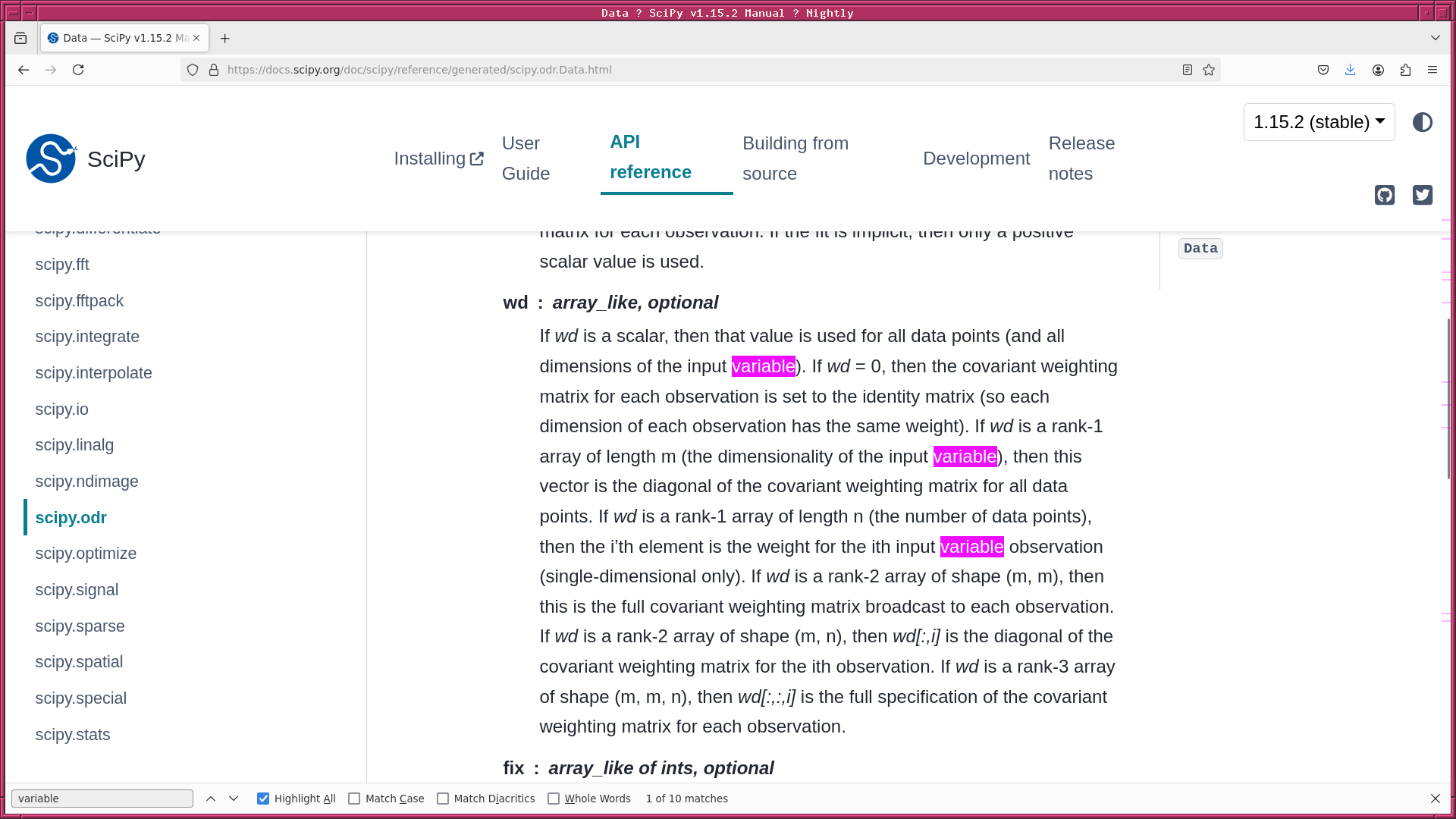Open the Twitter icon link
1456x819 pixels.
click(1423, 195)
